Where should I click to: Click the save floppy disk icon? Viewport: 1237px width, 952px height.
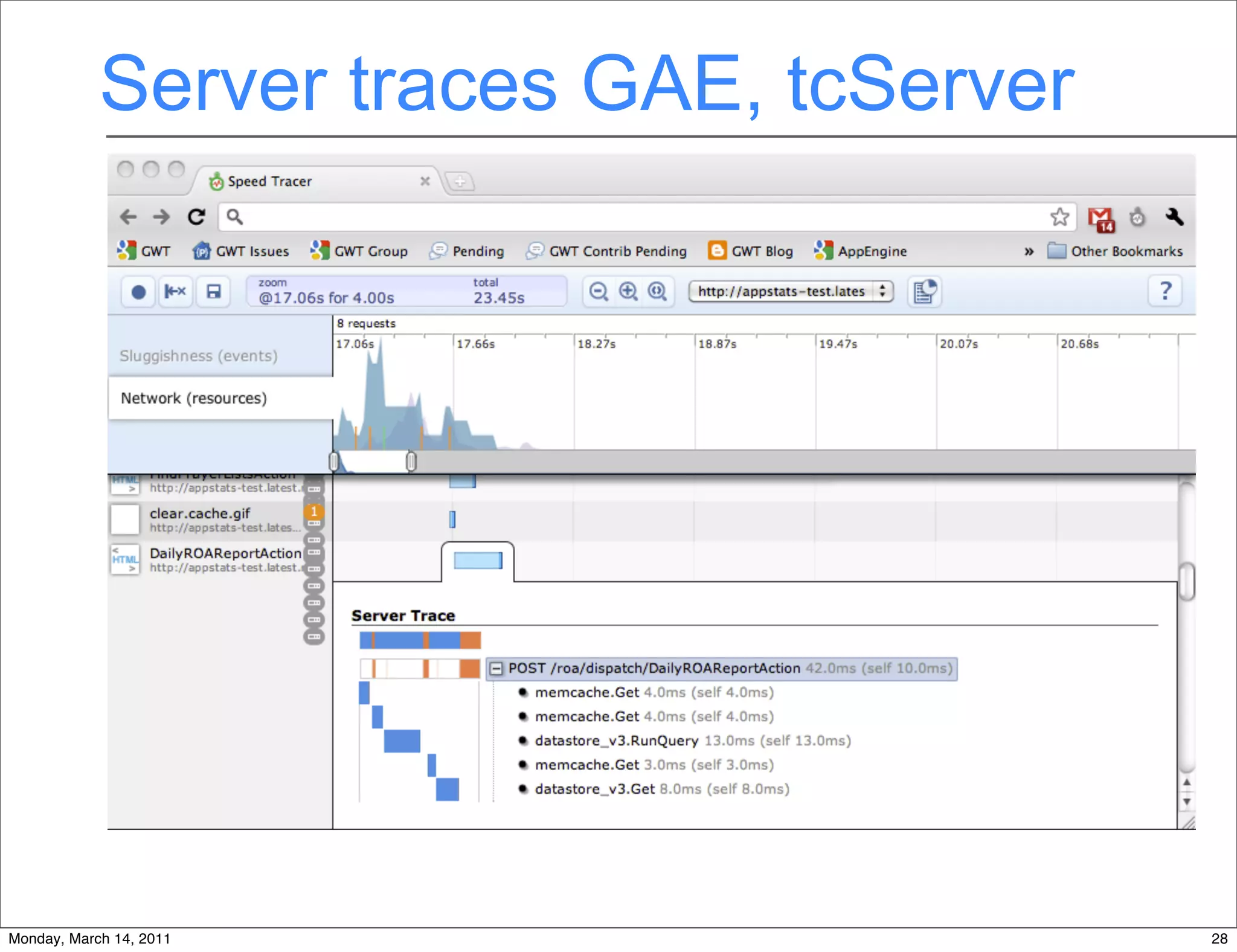pyautogui.click(x=213, y=292)
